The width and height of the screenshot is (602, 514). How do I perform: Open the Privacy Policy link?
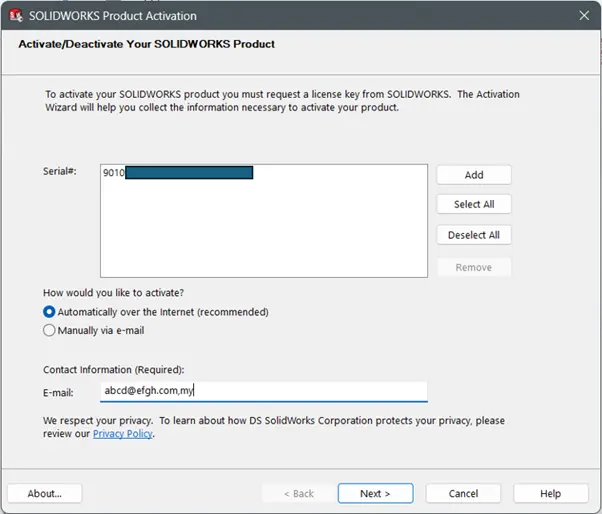(x=123, y=434)
